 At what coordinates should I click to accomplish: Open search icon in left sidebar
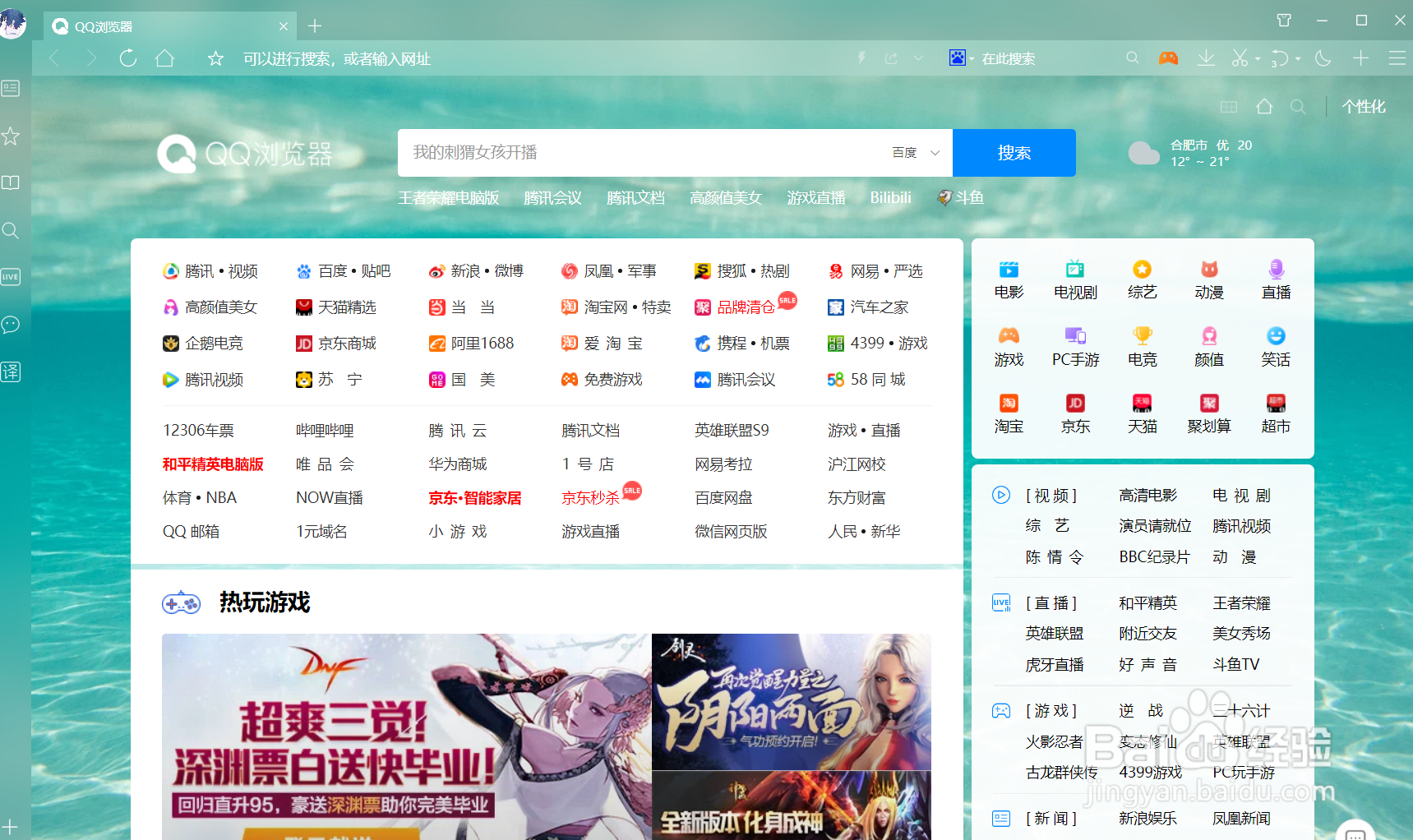point(11,230)
